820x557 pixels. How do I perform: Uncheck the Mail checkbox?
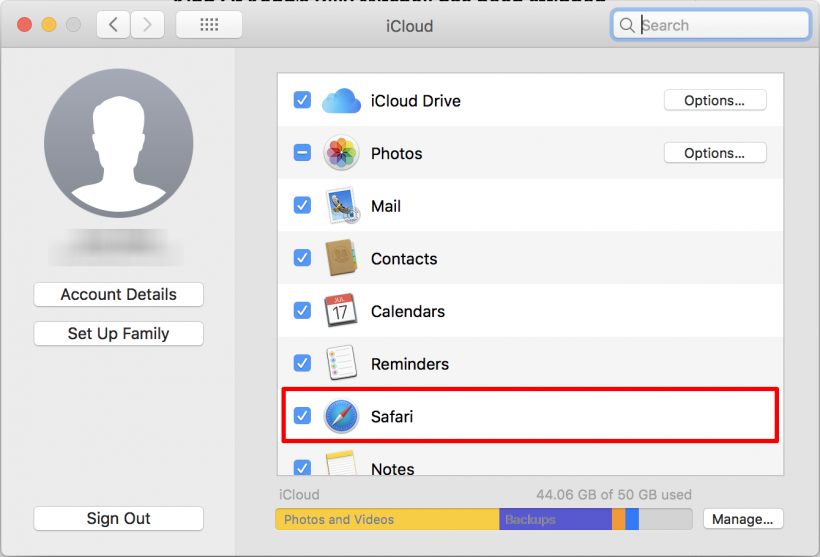coord(302,205)
